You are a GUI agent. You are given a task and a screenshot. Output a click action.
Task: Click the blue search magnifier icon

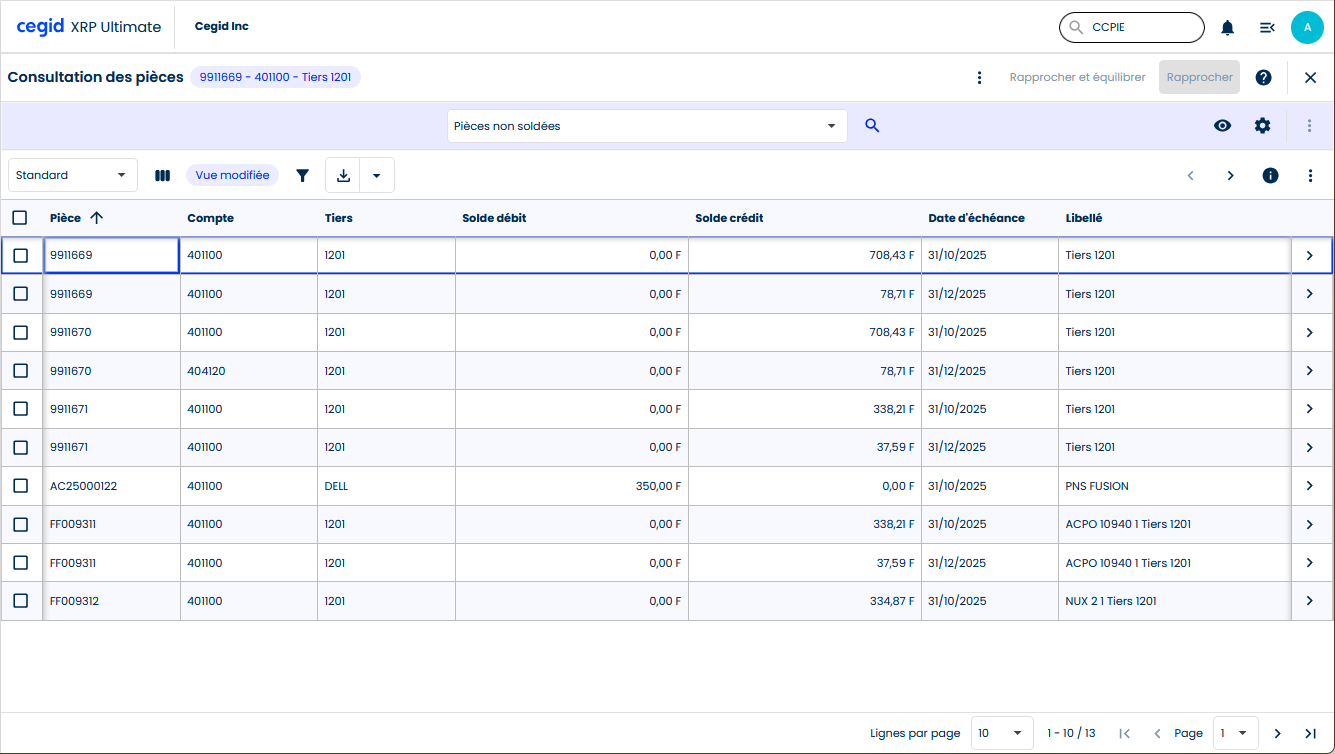872,126
